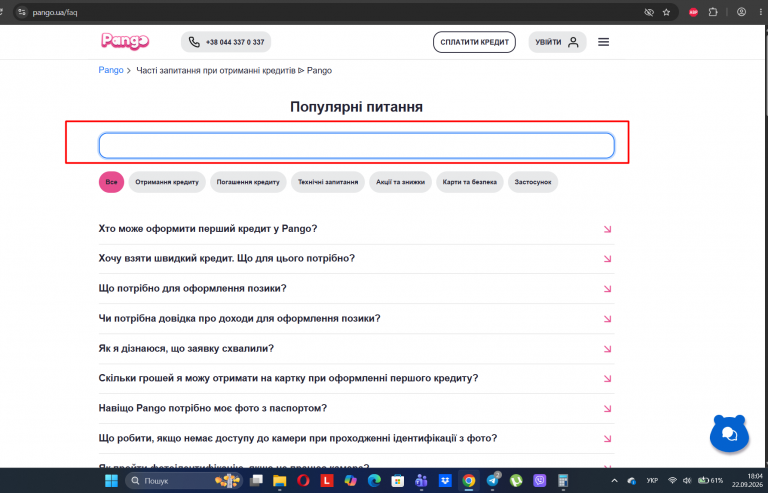Open the Windows Start menu
The image size is (768, 493).
point(111,481)
